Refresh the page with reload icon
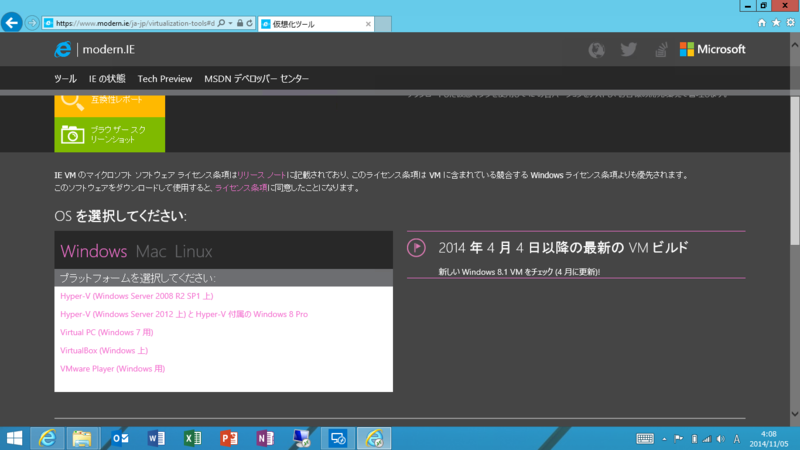Viewport: 800px width, 450px height. coord(249,23)
